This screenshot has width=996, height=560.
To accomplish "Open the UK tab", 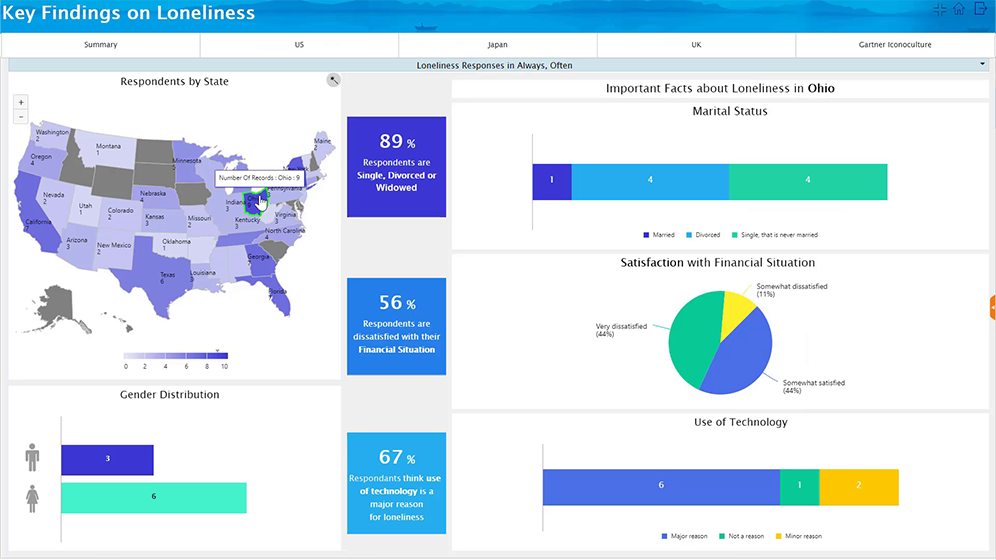I will click(696, 45).
